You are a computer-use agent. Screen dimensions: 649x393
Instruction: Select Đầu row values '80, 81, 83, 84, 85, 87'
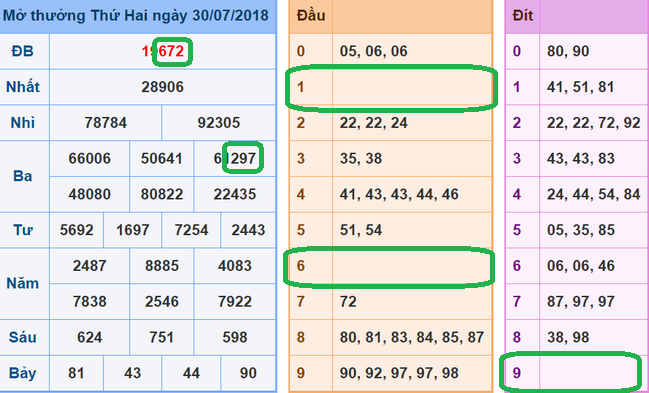[x=412, y=337]
